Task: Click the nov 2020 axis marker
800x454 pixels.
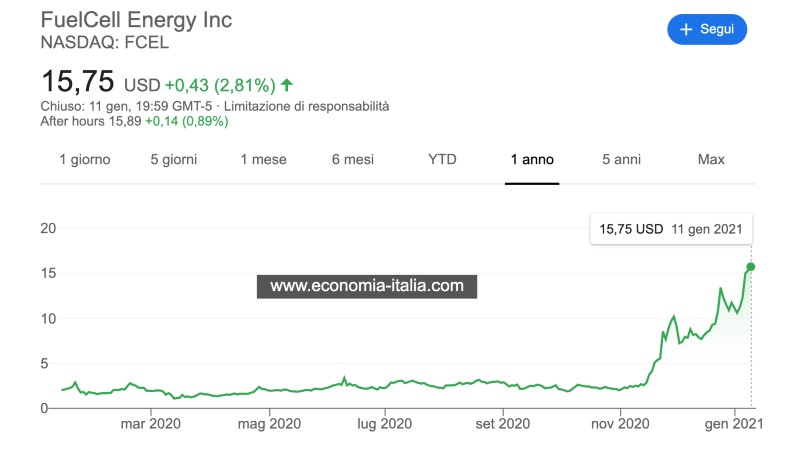Action: [x=620, y=423]
